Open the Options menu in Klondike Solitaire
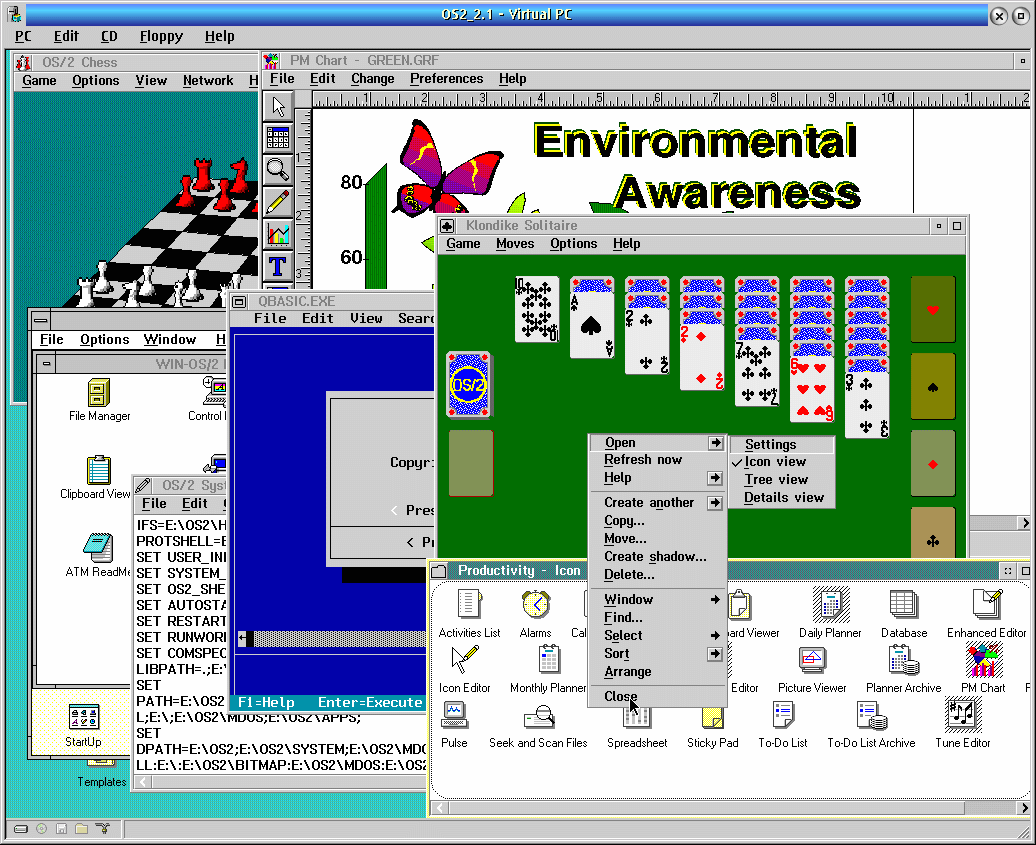Viewport: 1036px width, 845px height. coord(574,244)
